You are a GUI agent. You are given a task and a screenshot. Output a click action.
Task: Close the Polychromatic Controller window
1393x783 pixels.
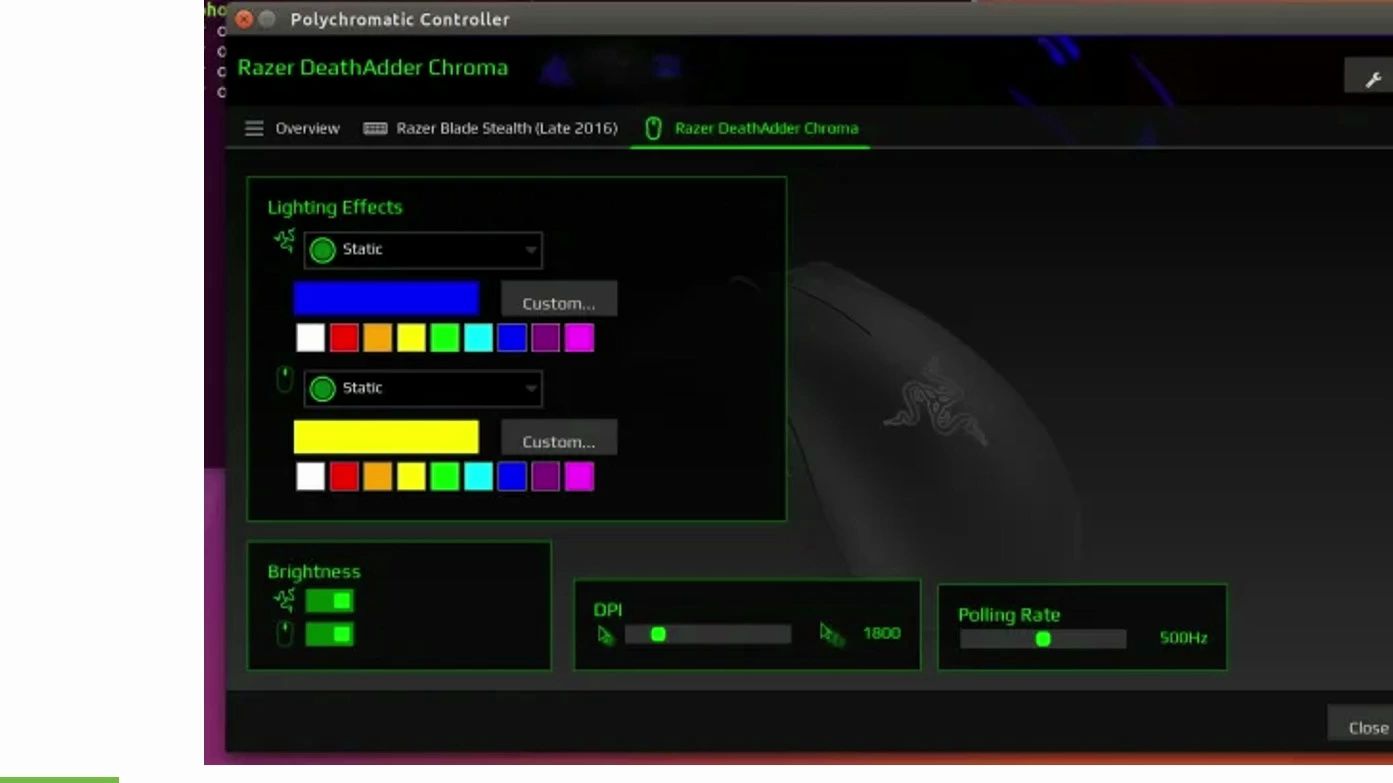[244, 19]
